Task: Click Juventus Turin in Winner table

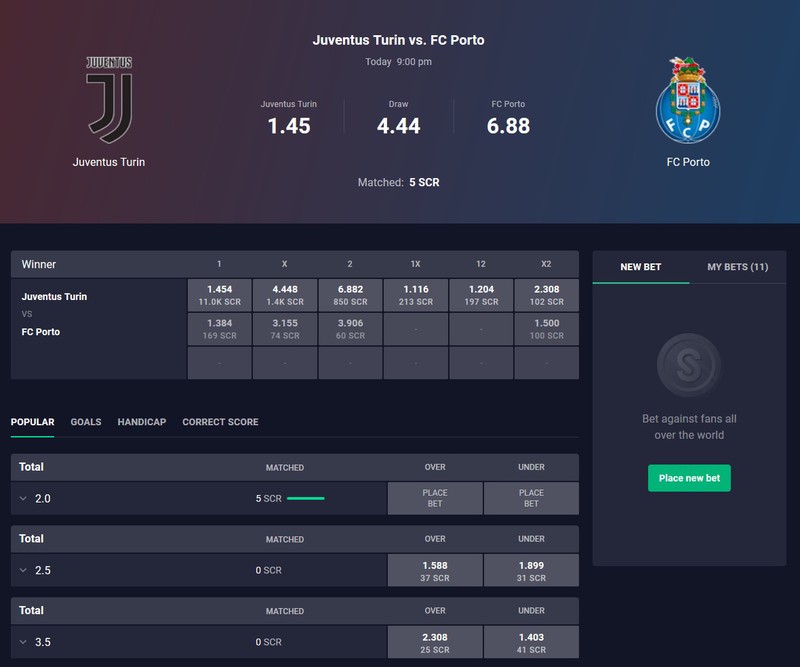Action: click(54, 297)
